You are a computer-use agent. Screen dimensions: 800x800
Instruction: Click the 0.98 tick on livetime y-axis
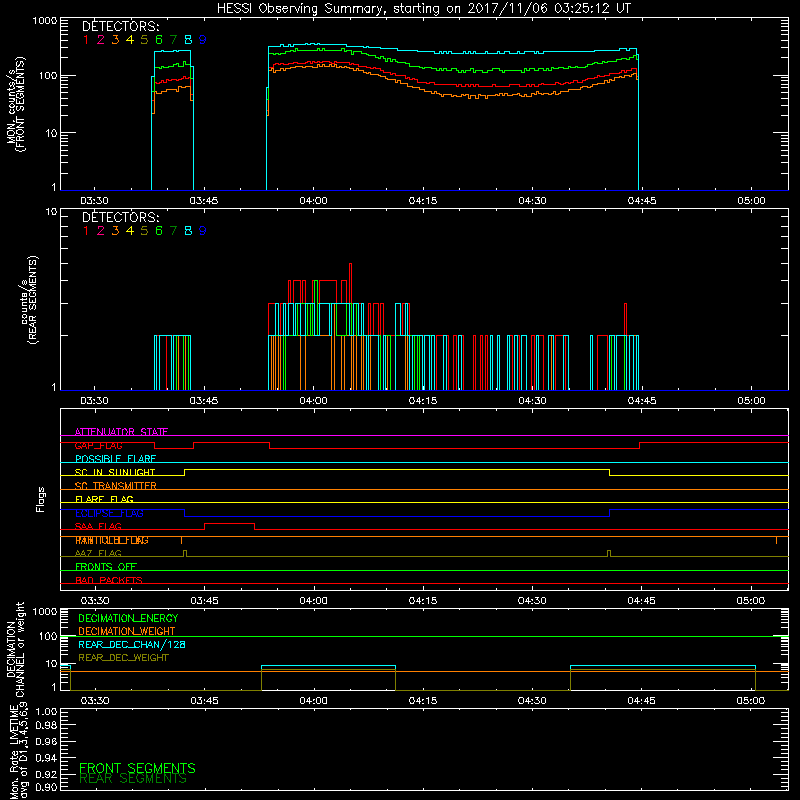click(x=46, y=726)
